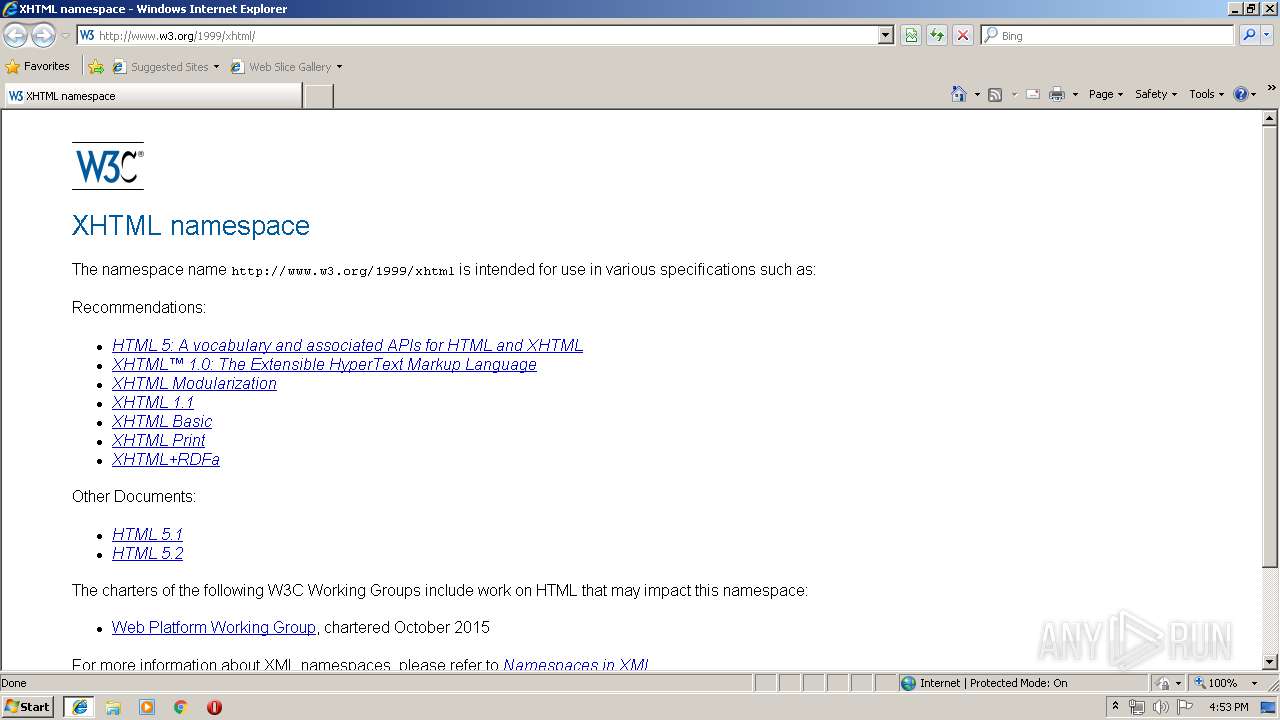
Task: Refresh the page with the green arrows
Action: (937, 35)
